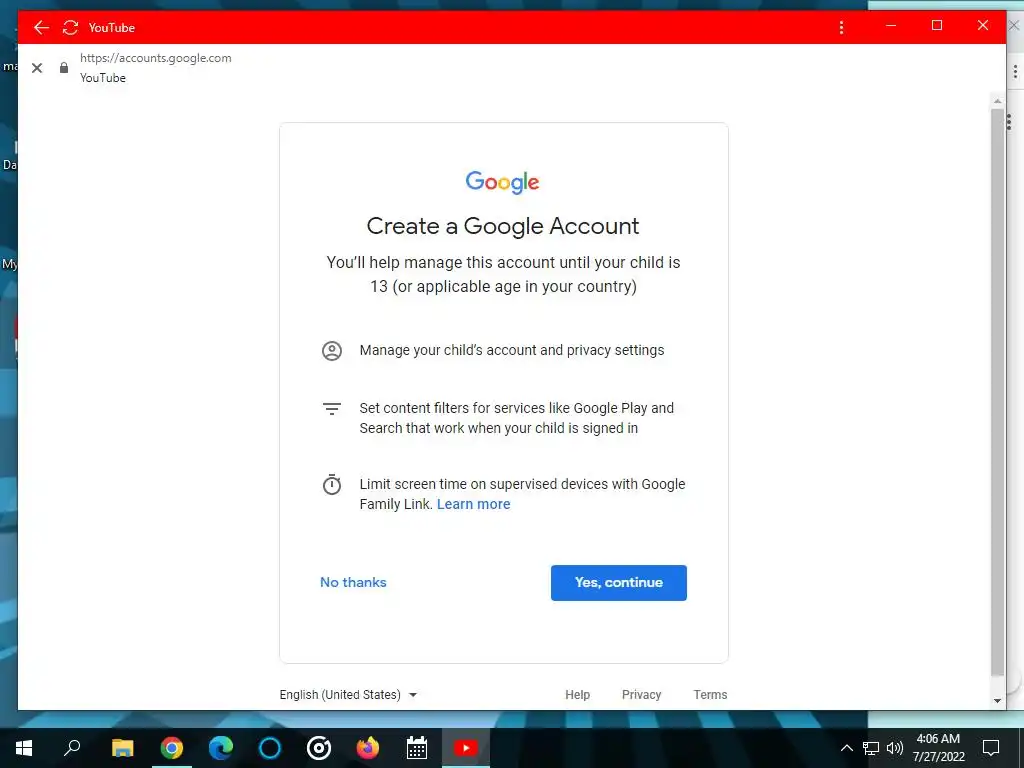
Task: Close the YouTube window
Action: (x=983, y=25)
